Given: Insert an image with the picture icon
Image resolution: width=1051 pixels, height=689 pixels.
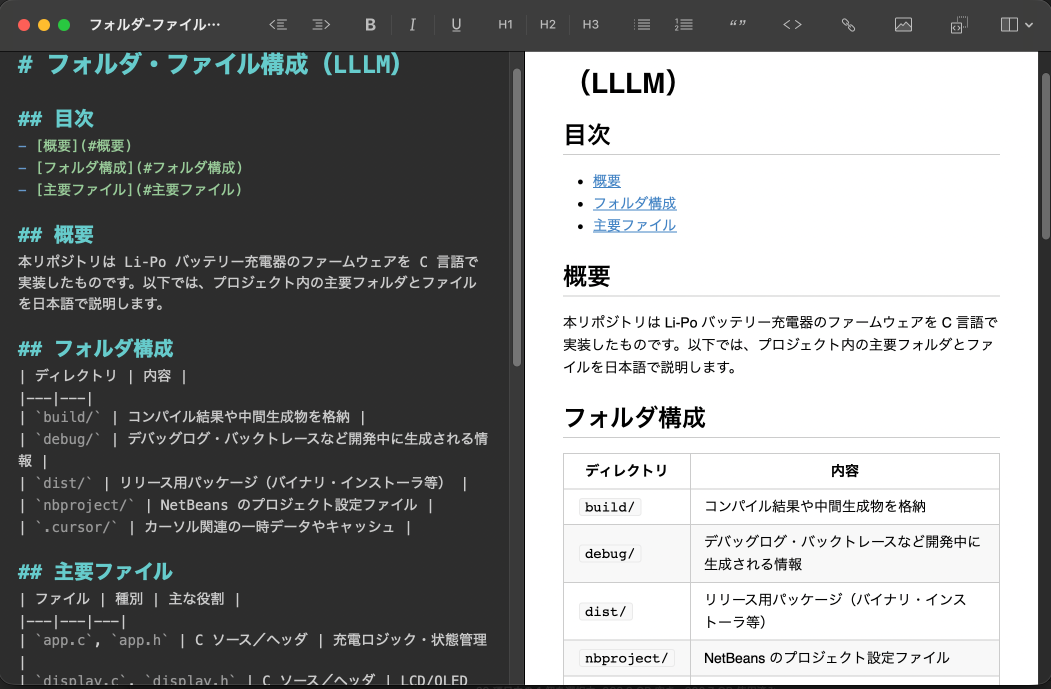Looking at the screenshot, I should click(x=903, y=25).
